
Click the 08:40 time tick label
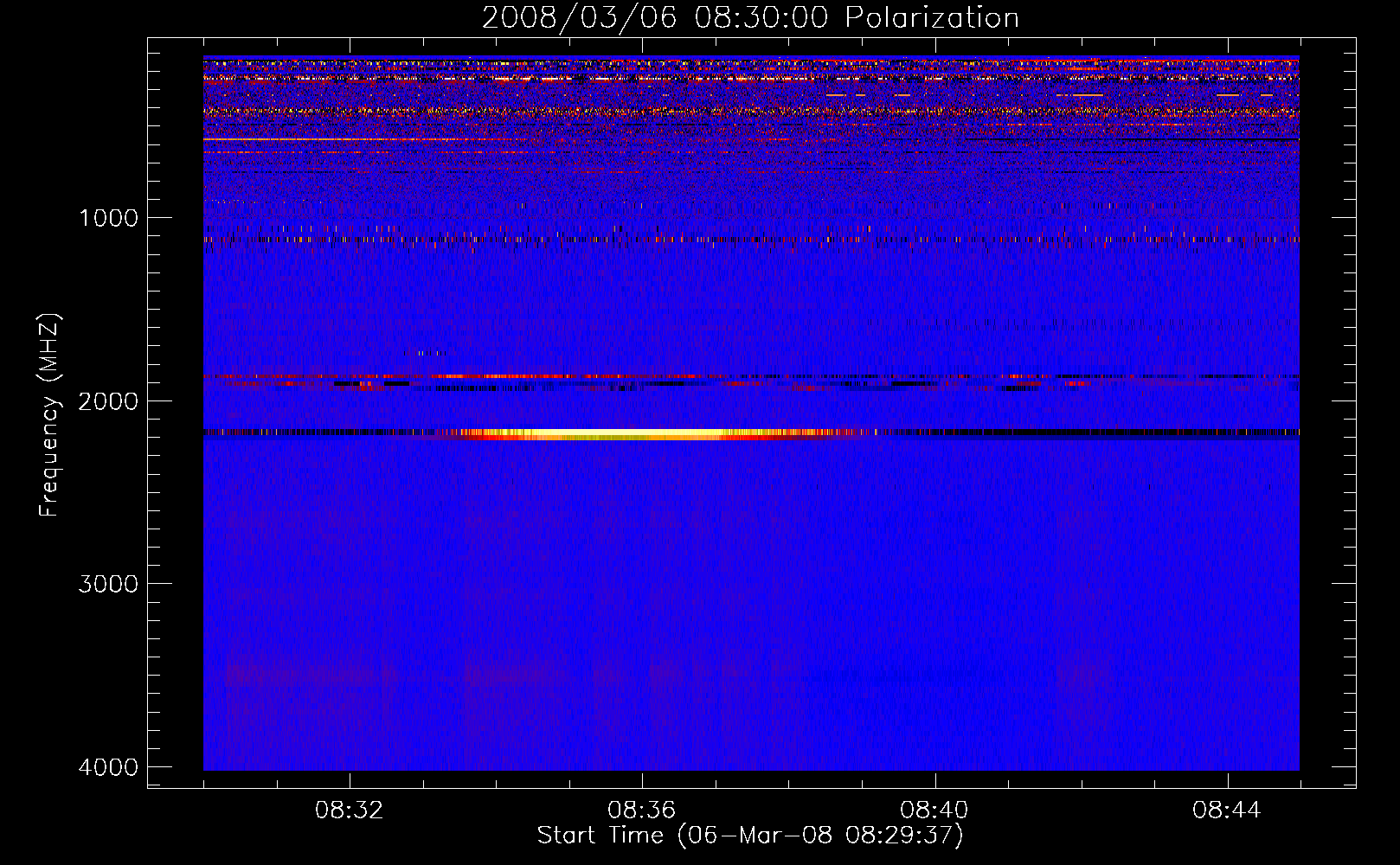pos(934,811)
